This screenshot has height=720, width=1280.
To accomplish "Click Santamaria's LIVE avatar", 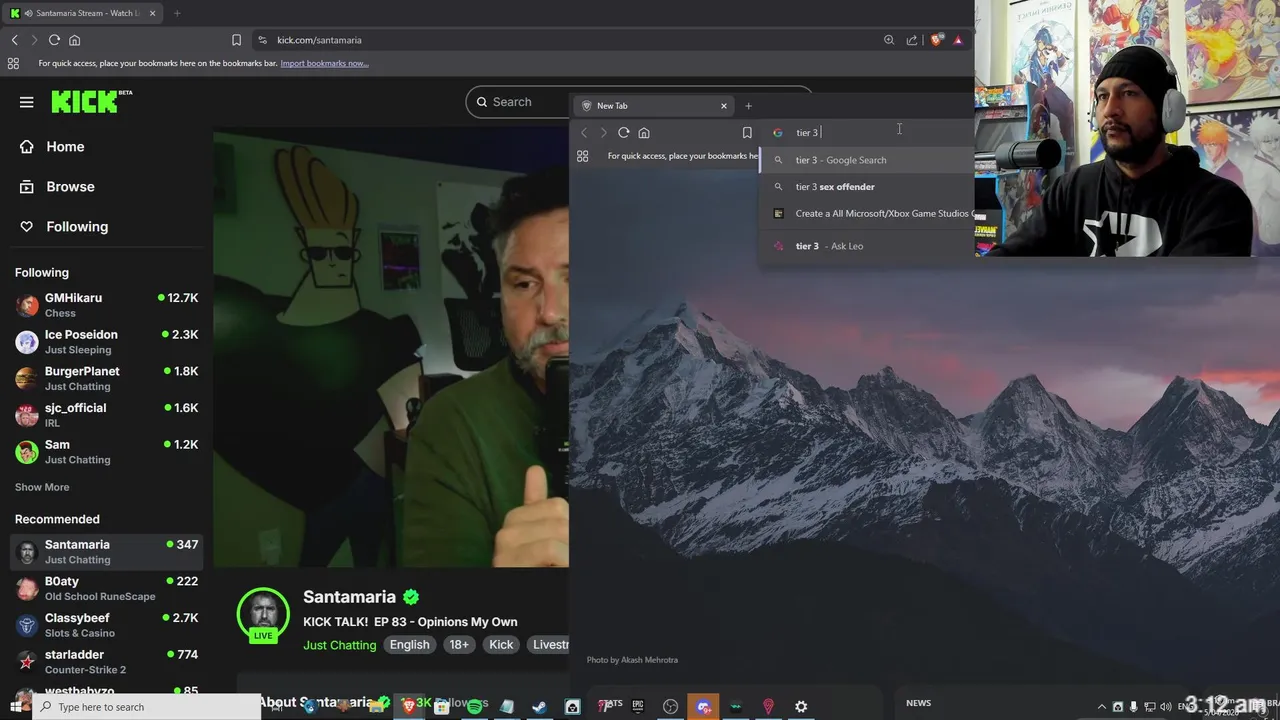I will click(x=263, y=613).
